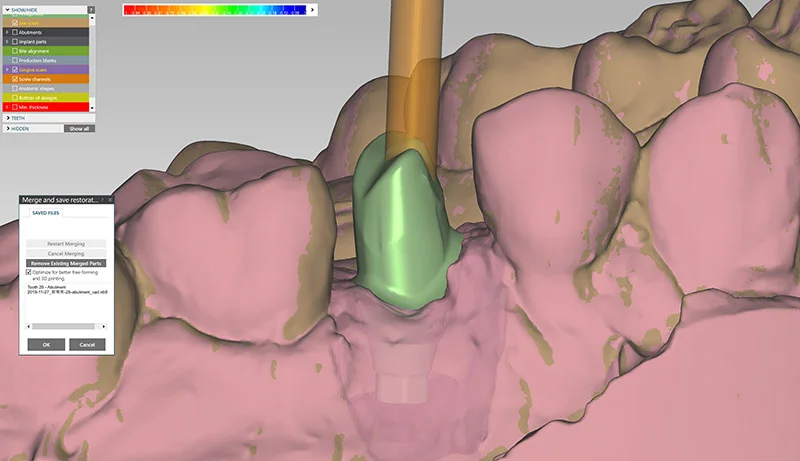The image size is (800, 461).
Task: Close the Merge and save dialog
Action: pos(110,200)
